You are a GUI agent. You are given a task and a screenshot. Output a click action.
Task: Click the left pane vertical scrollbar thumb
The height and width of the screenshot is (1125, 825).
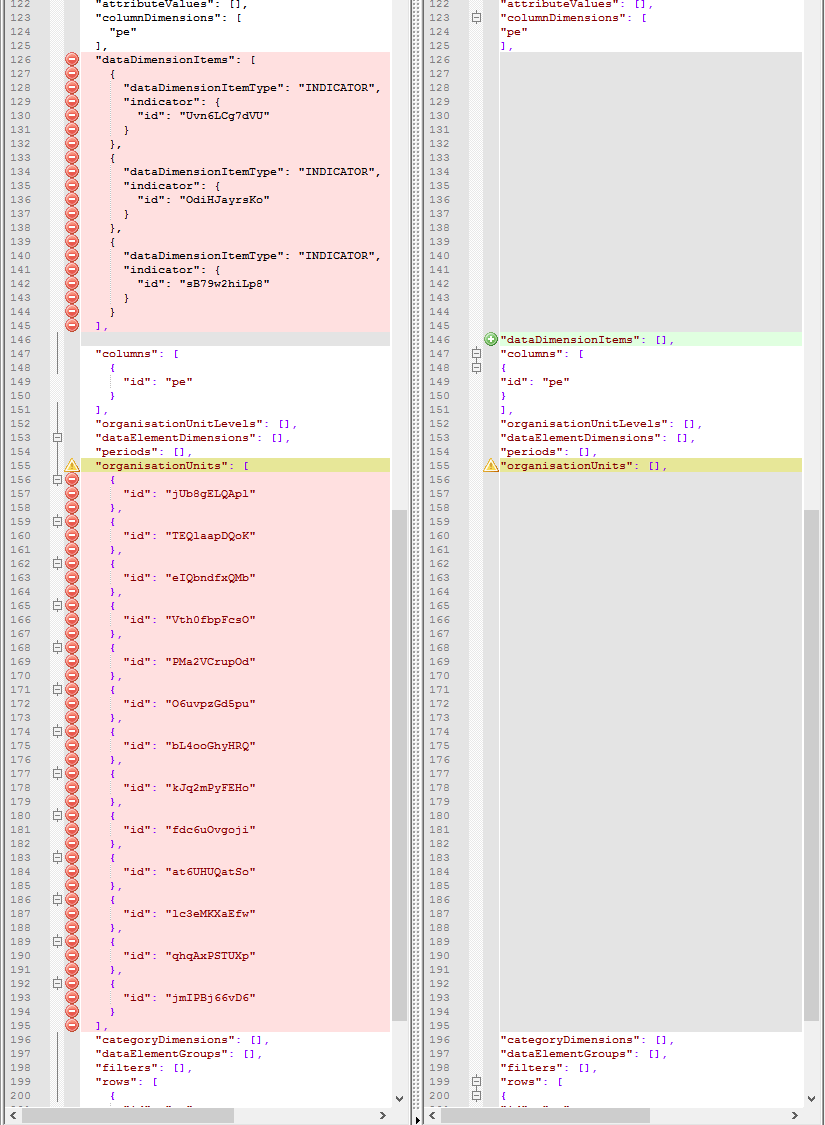399,760
